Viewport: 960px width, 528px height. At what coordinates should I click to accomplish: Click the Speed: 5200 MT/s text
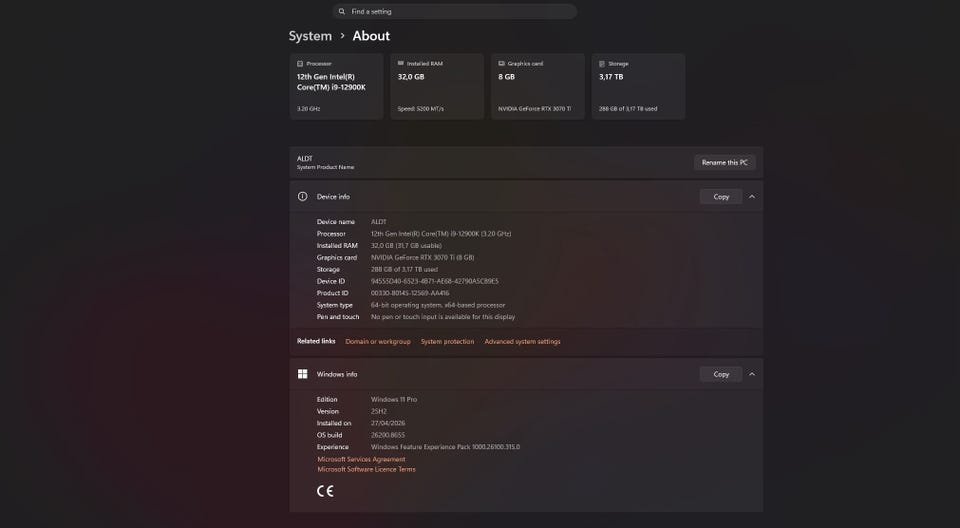(x=421, y=109)
